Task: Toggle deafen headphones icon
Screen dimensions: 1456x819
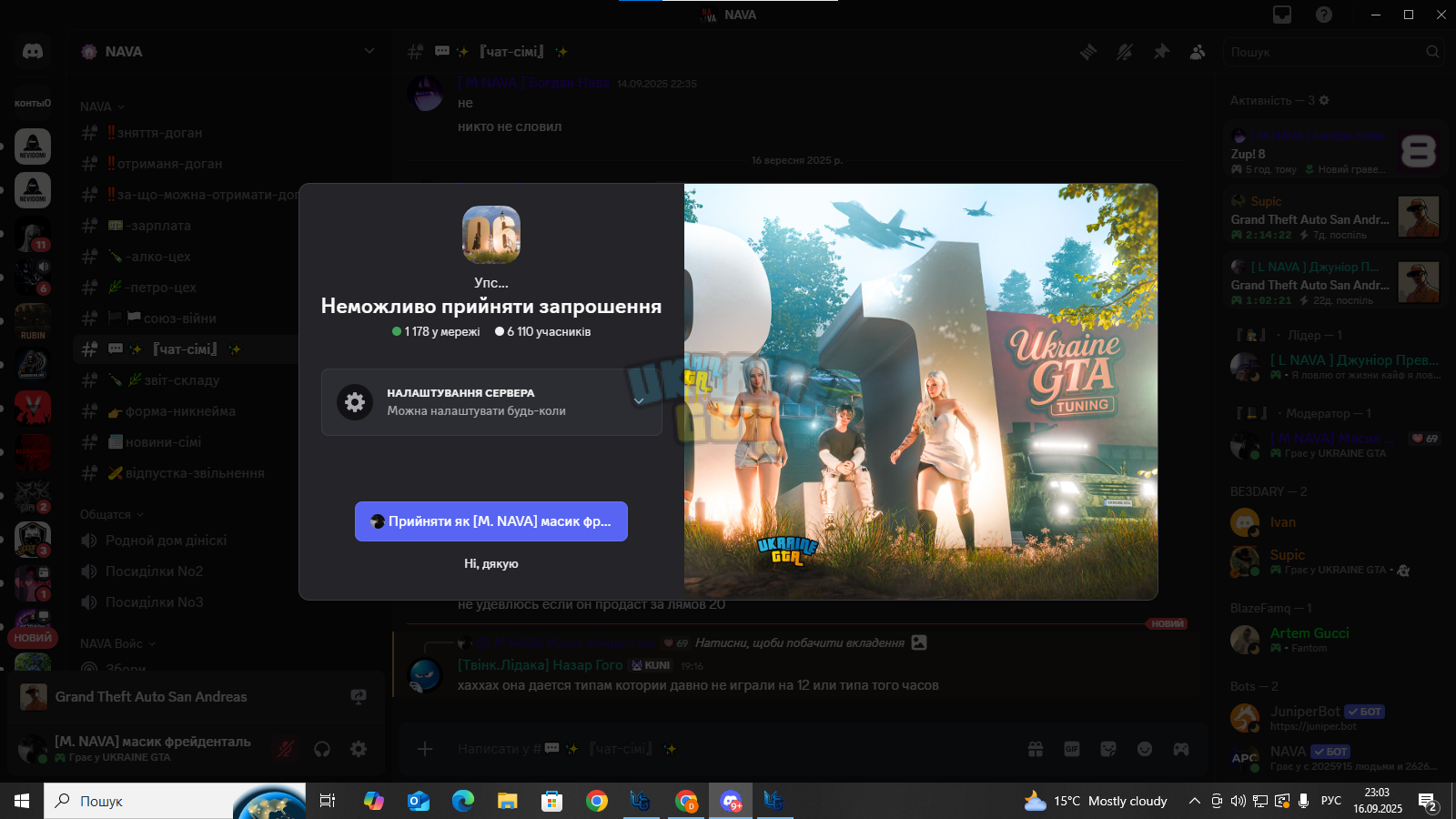Action: tap(322, 749)
